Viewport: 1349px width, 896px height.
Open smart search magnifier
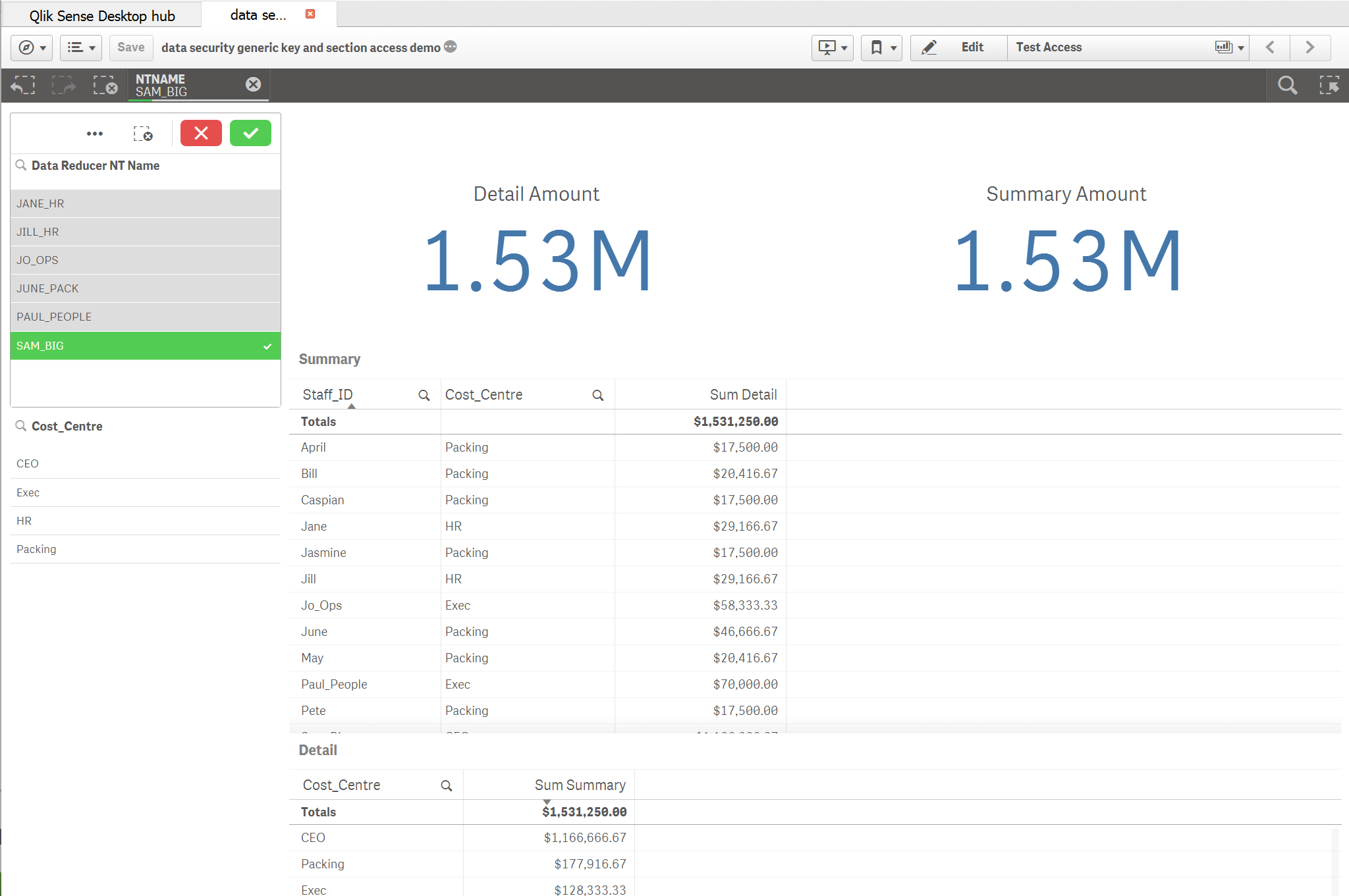[1287, 85]
